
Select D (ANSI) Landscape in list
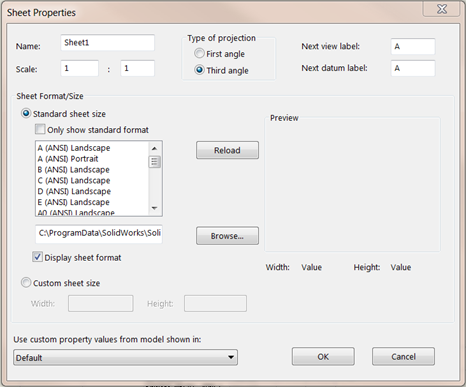click(74, 191)
